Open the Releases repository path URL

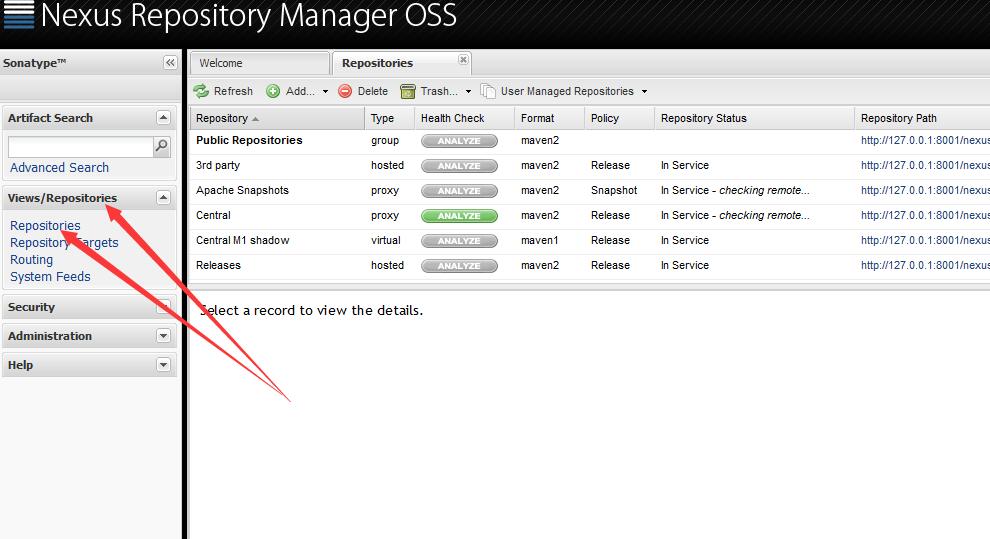[925, 265]
